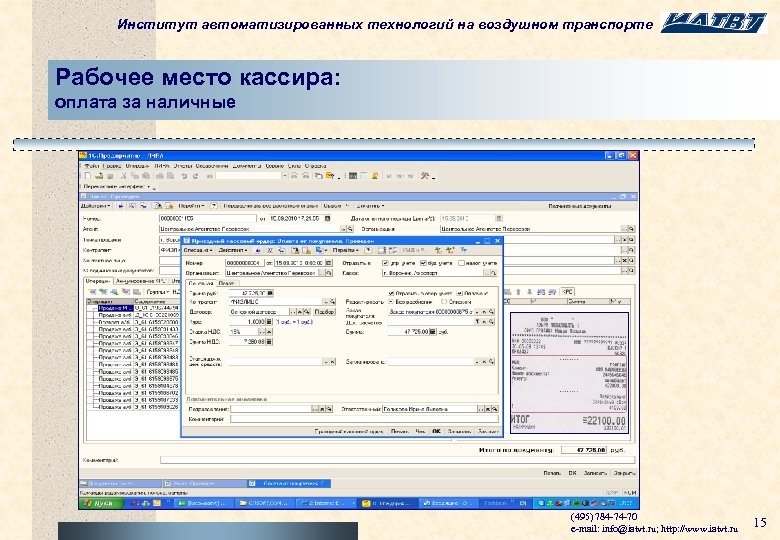Screen dimensions: 780x540
Task: Click calculator icon of Сумма руб field
Action: 270,293
